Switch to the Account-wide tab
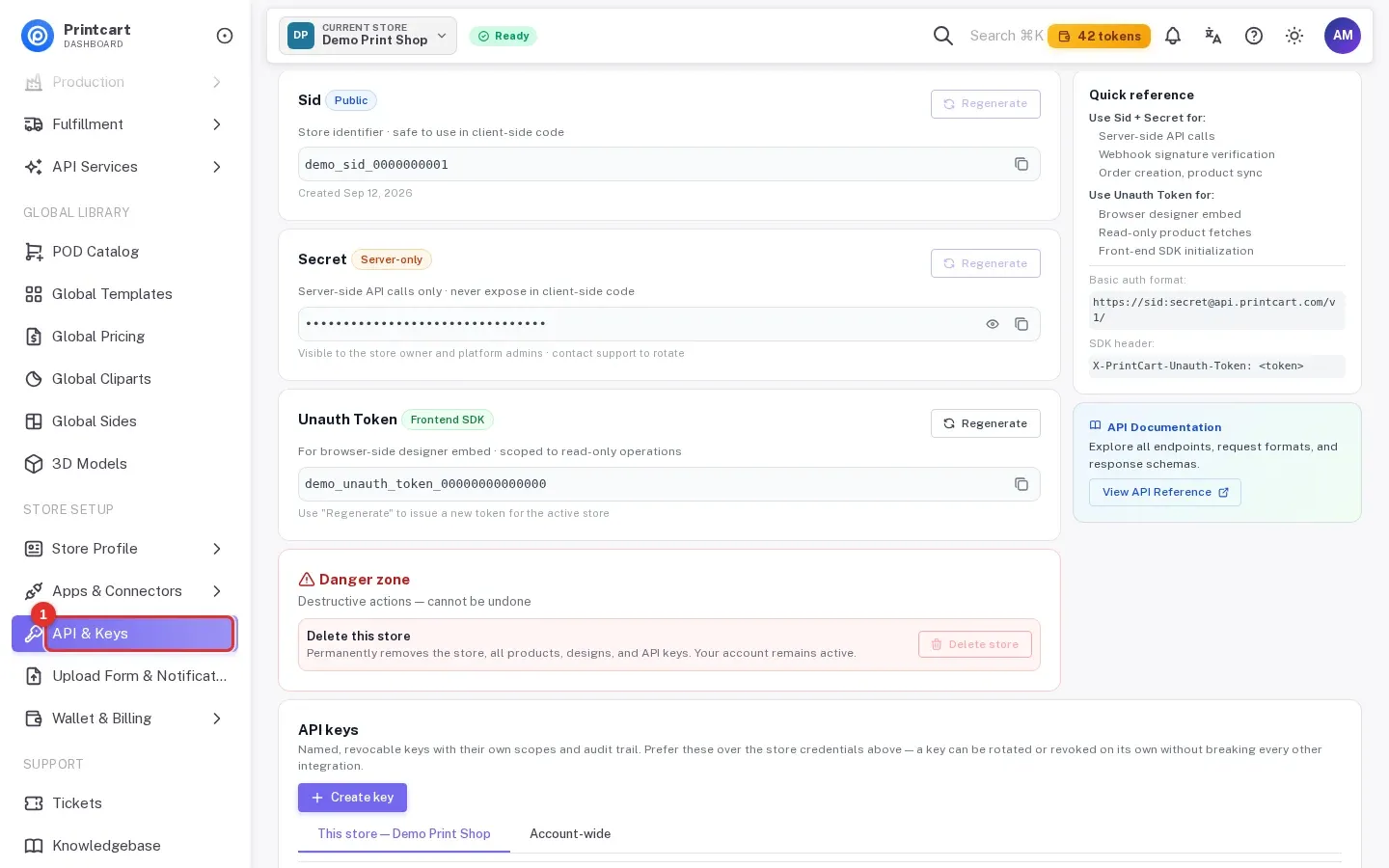The image size is (1389, 868). 570,834
